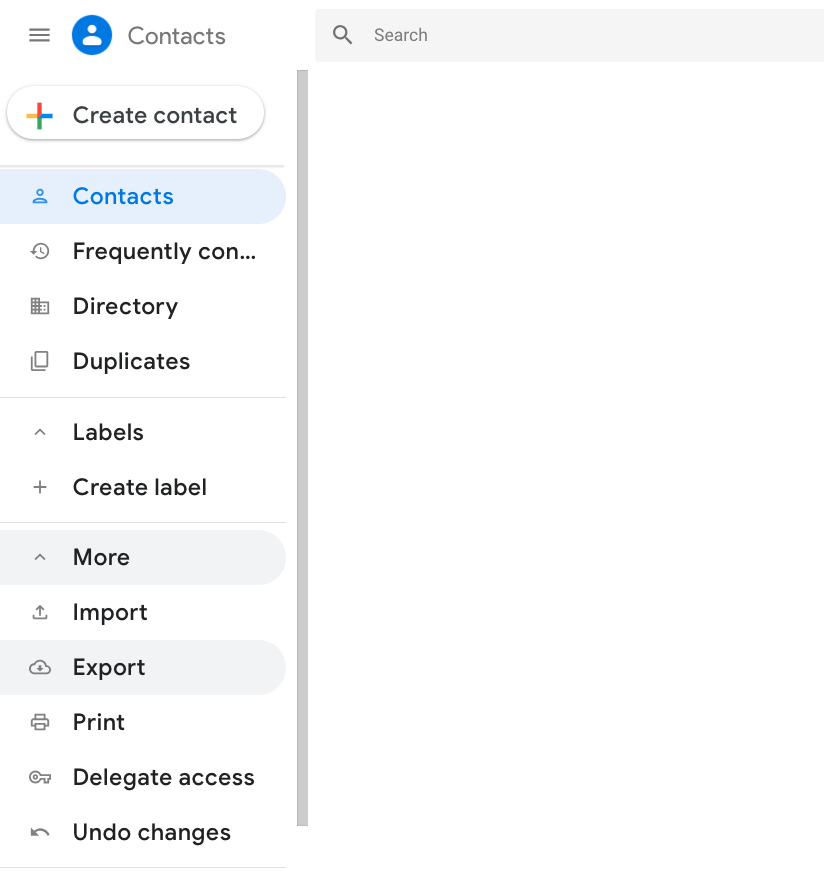Click the Print printer icon
This screenshot has height=873, width=824.
[x=40, y=722]
